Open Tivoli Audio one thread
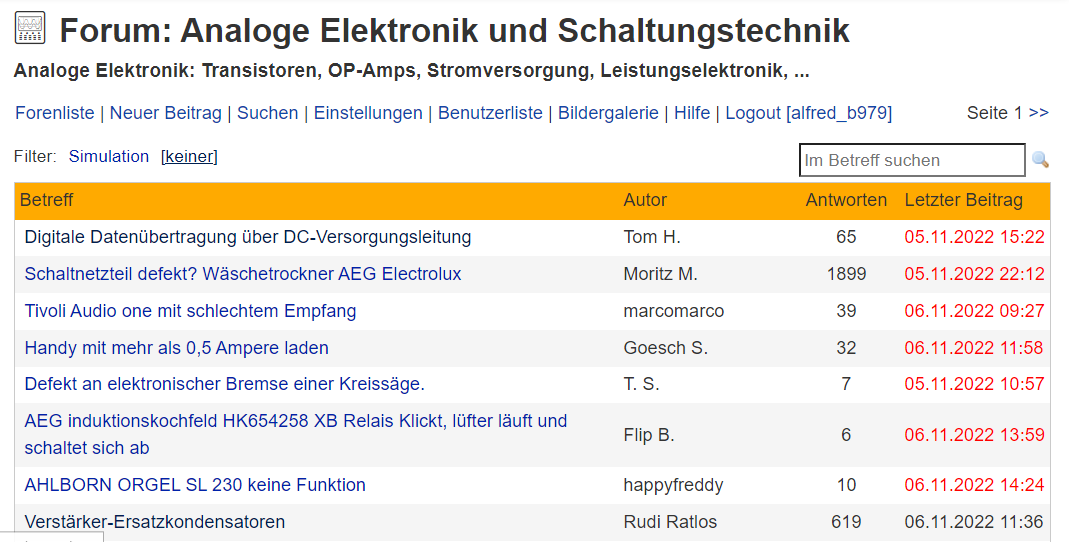Screen dimensions: 1069x542 pyautogui.click(x=190, y=311)
